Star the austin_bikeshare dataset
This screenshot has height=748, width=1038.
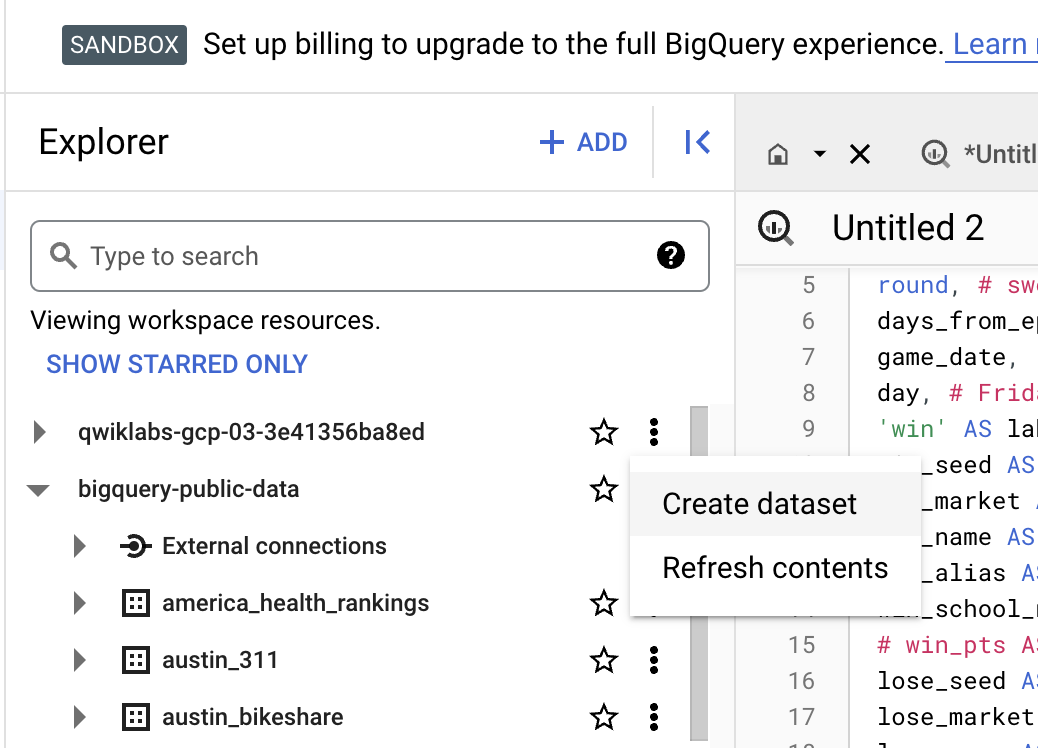click(x=604, y=717)
